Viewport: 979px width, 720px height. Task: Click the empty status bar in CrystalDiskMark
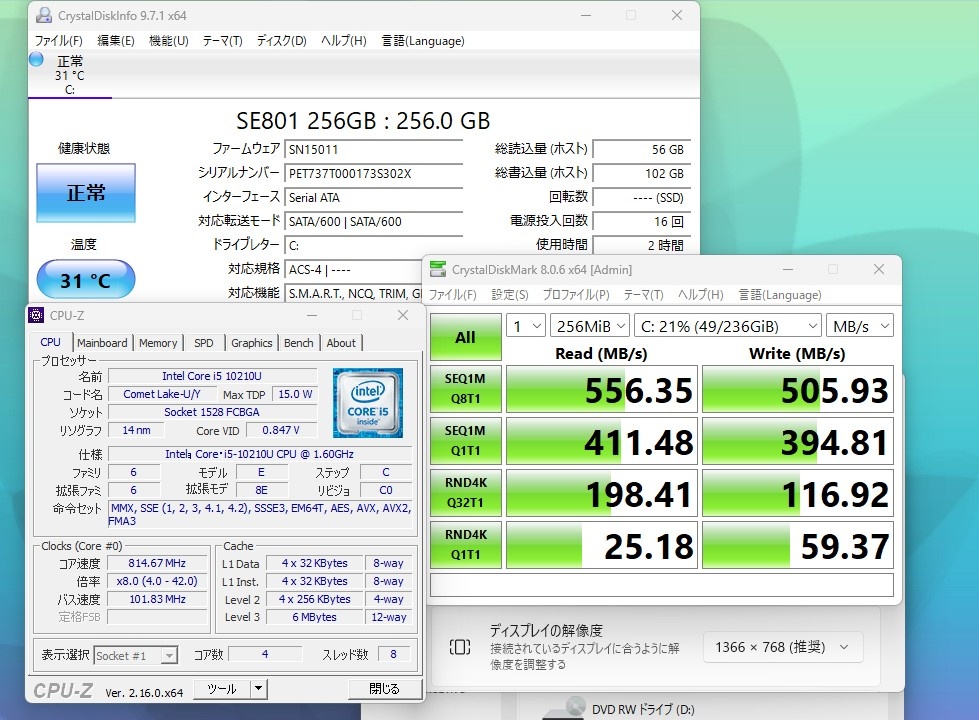662,586
